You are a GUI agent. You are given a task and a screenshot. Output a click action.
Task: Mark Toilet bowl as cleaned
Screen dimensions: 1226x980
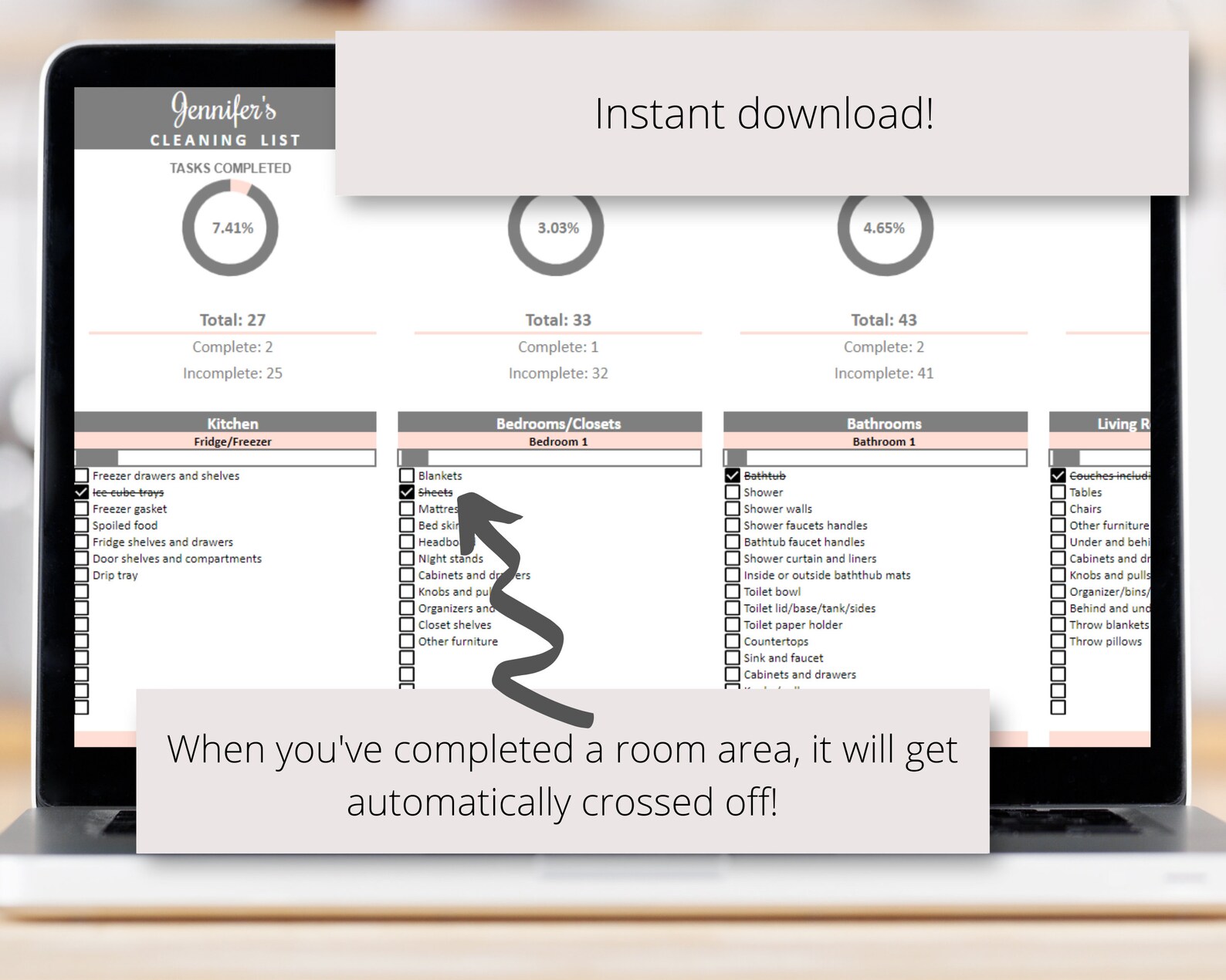(733, 592)
